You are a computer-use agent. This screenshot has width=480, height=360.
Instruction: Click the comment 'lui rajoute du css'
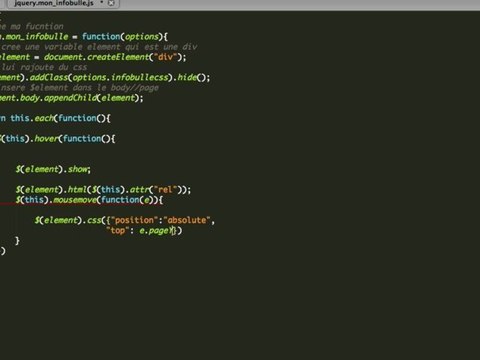click(44, 67)
